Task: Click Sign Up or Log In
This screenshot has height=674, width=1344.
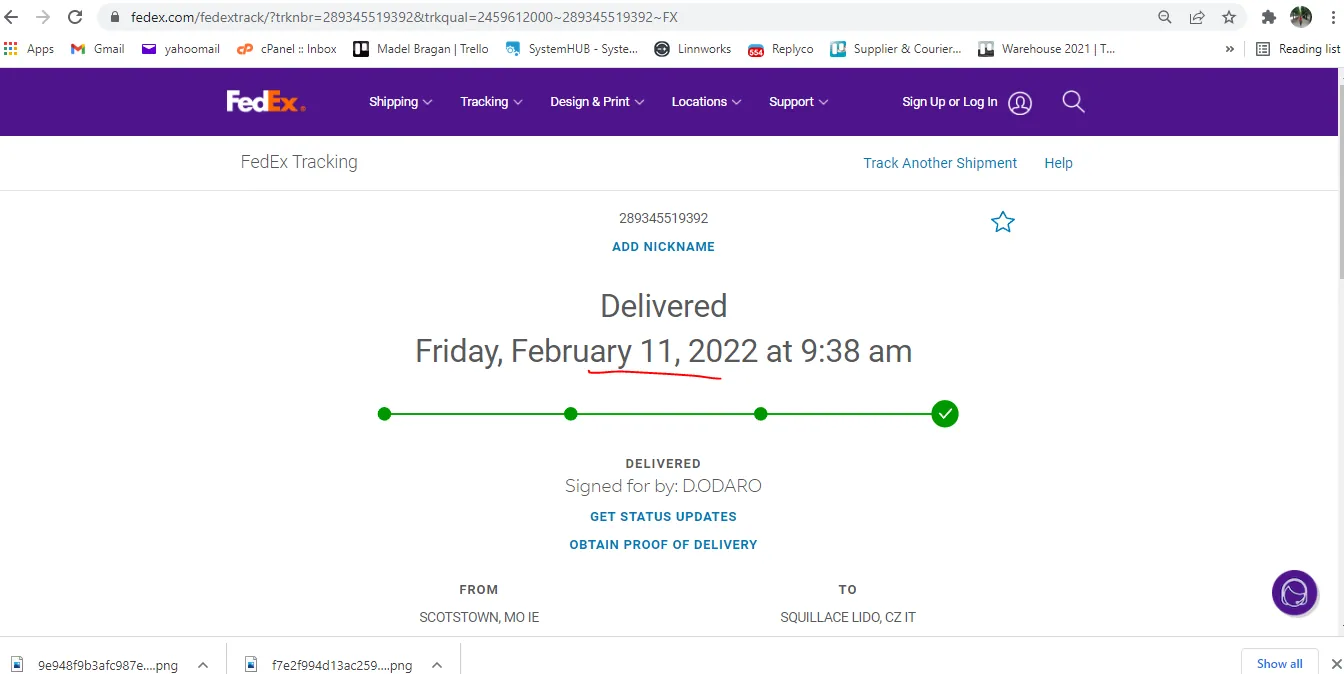Action: pyautogui.click(x=949, y=101)
